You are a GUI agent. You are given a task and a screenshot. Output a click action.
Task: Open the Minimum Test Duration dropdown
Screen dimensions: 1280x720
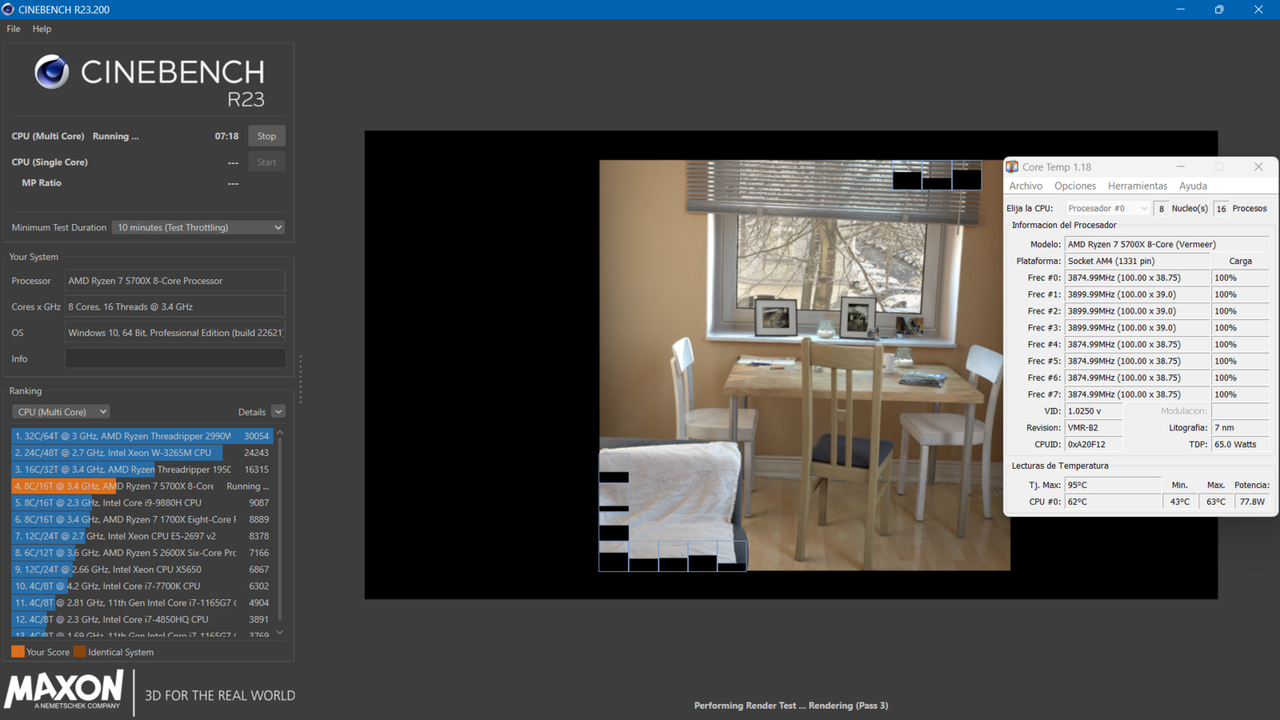click(x=198, y=227)
